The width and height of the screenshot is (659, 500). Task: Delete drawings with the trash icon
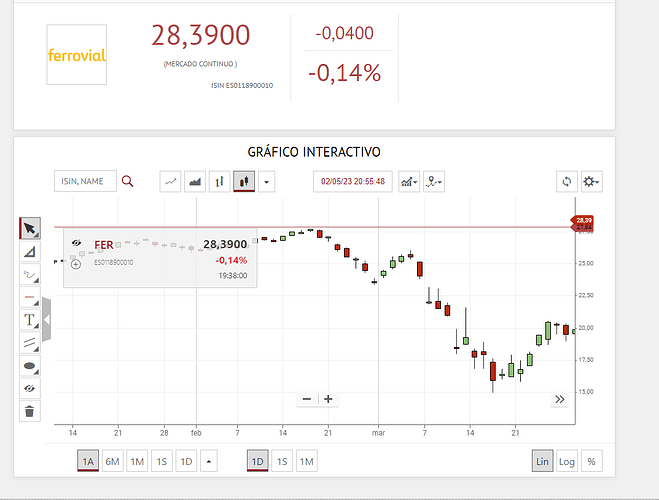30,411
